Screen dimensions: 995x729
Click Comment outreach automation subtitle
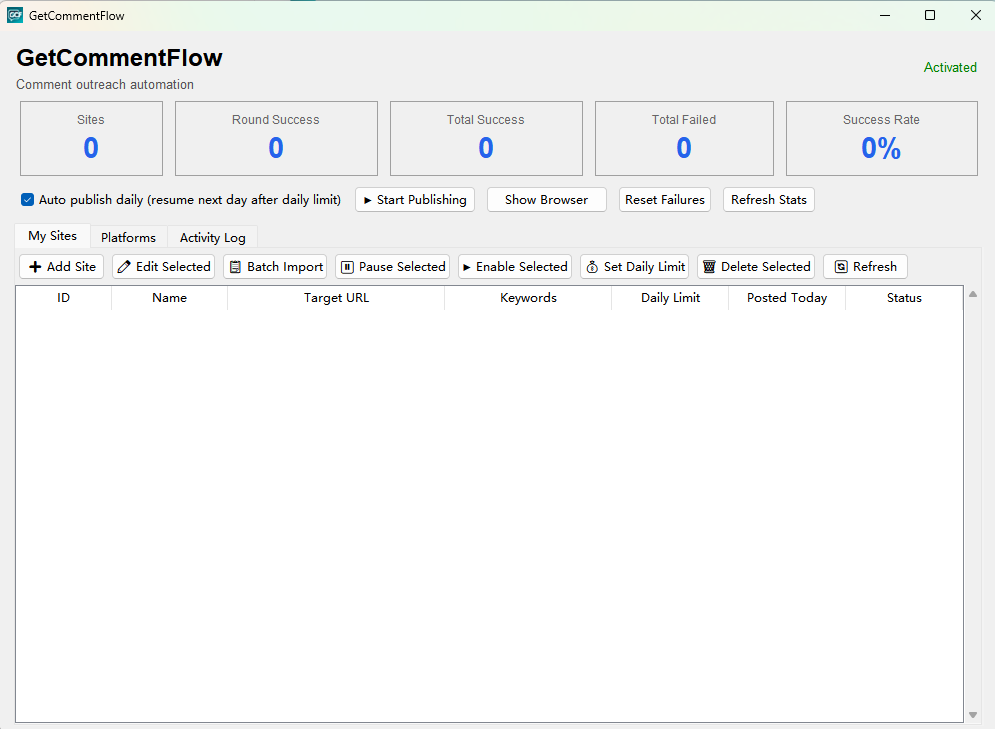(x=105, y=84)
